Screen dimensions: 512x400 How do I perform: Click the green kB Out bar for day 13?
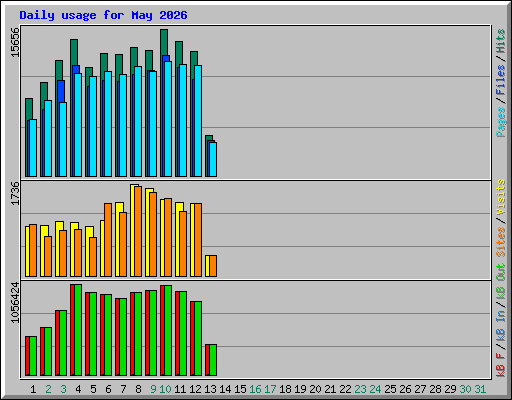pyautogui.click(x=213, y=360)
